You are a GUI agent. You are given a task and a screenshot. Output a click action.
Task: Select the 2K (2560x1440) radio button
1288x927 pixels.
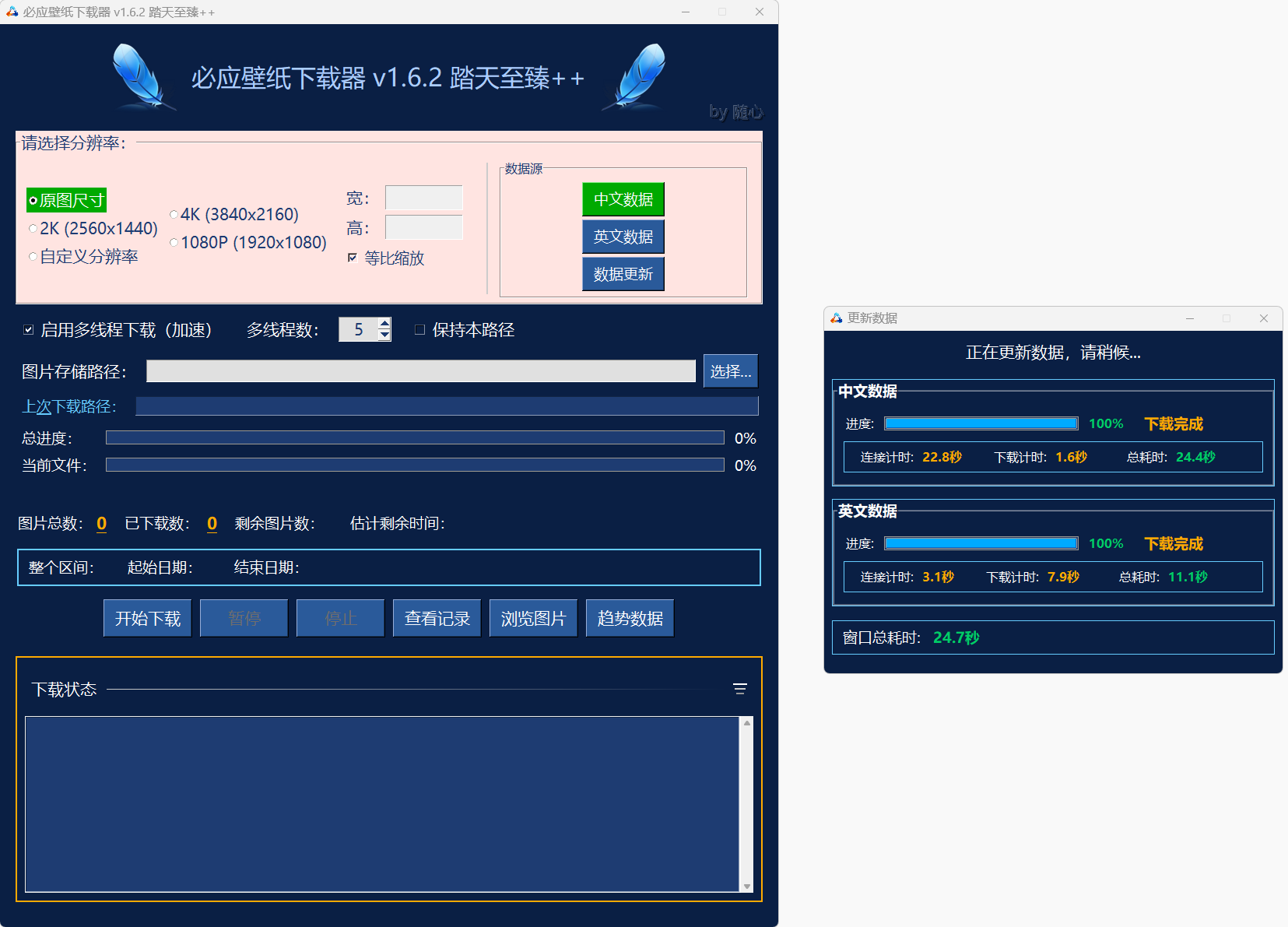click(x=33, y=229)
